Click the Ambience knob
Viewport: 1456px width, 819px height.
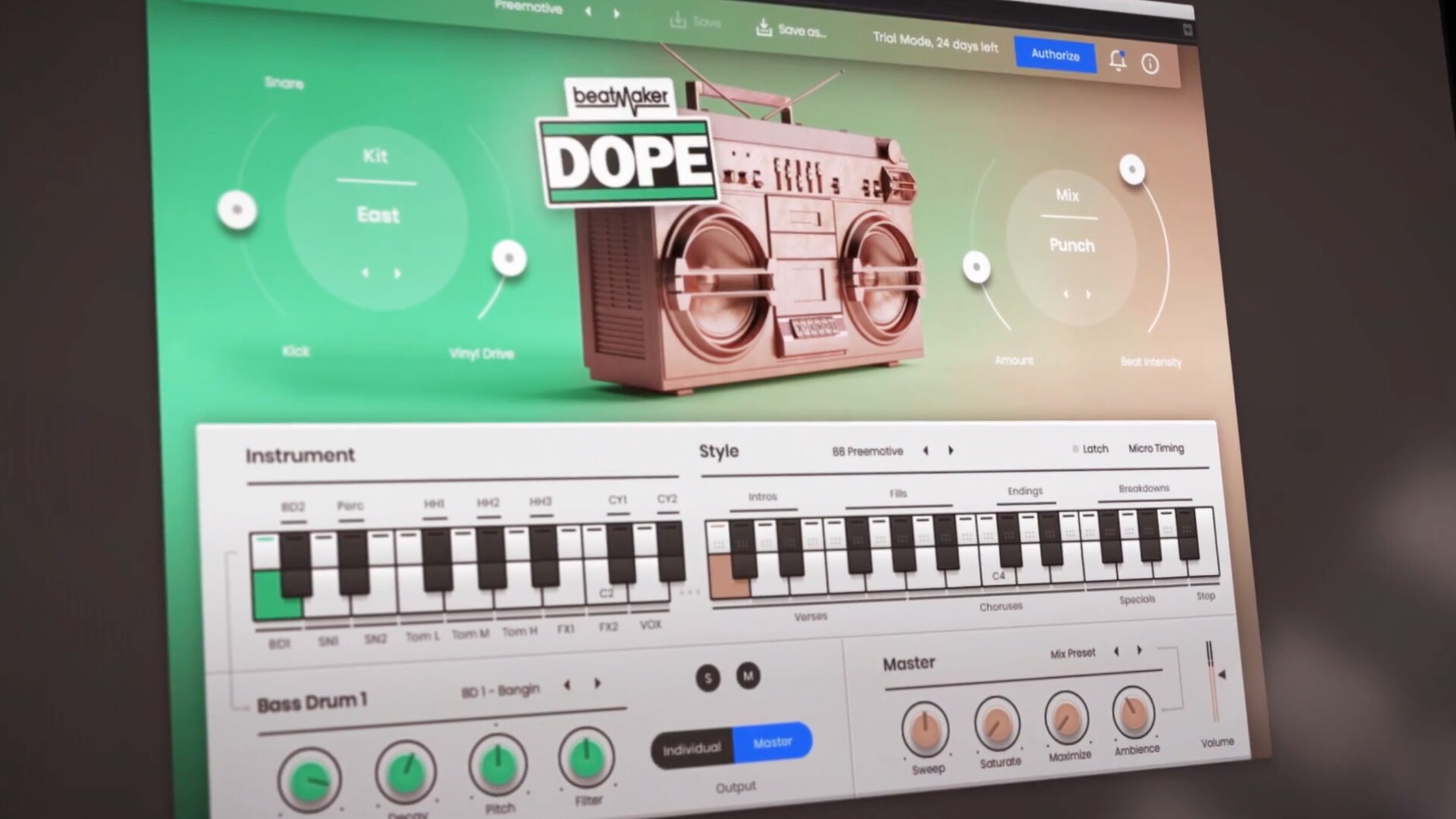tap(1133, 712)
